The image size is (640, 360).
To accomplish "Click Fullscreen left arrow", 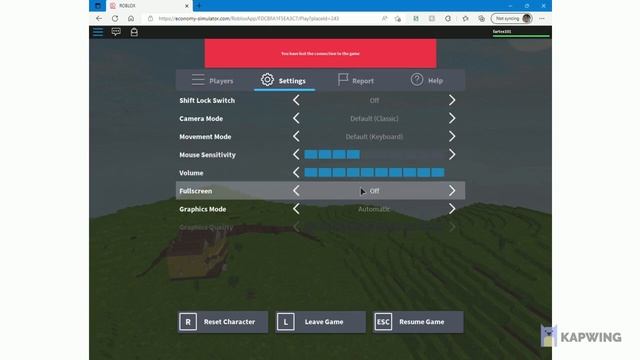I will (x=296, y=191).
